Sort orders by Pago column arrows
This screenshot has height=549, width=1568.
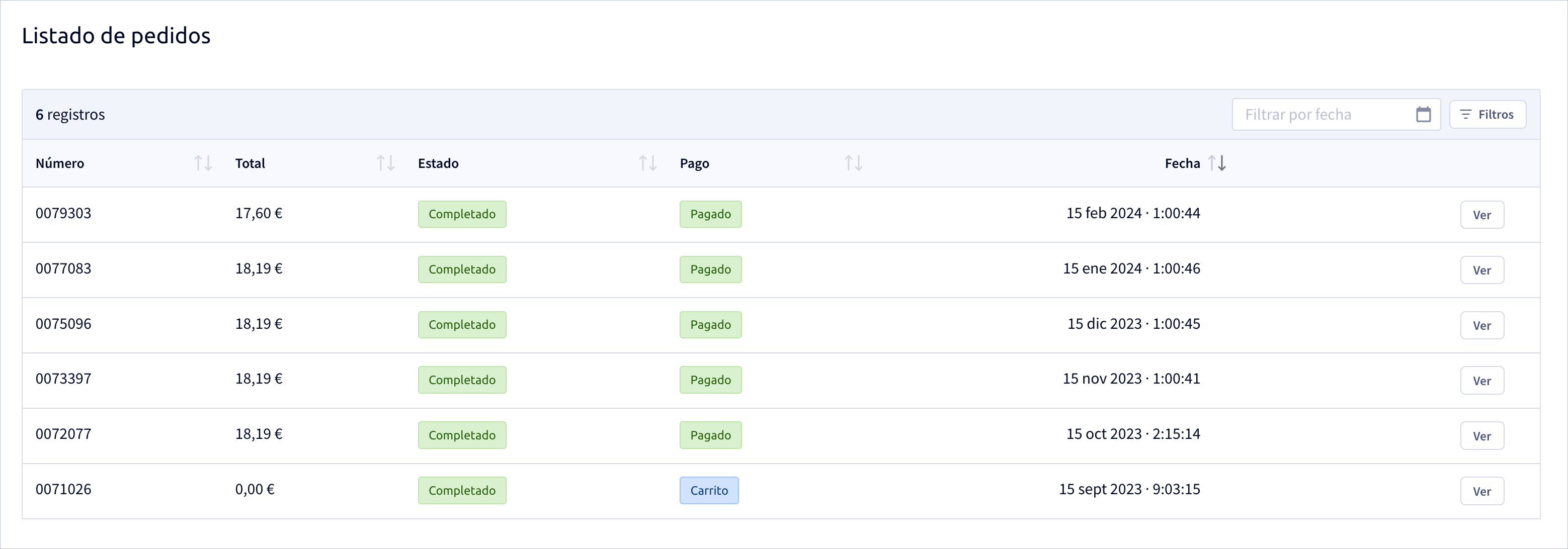(853, 163)
